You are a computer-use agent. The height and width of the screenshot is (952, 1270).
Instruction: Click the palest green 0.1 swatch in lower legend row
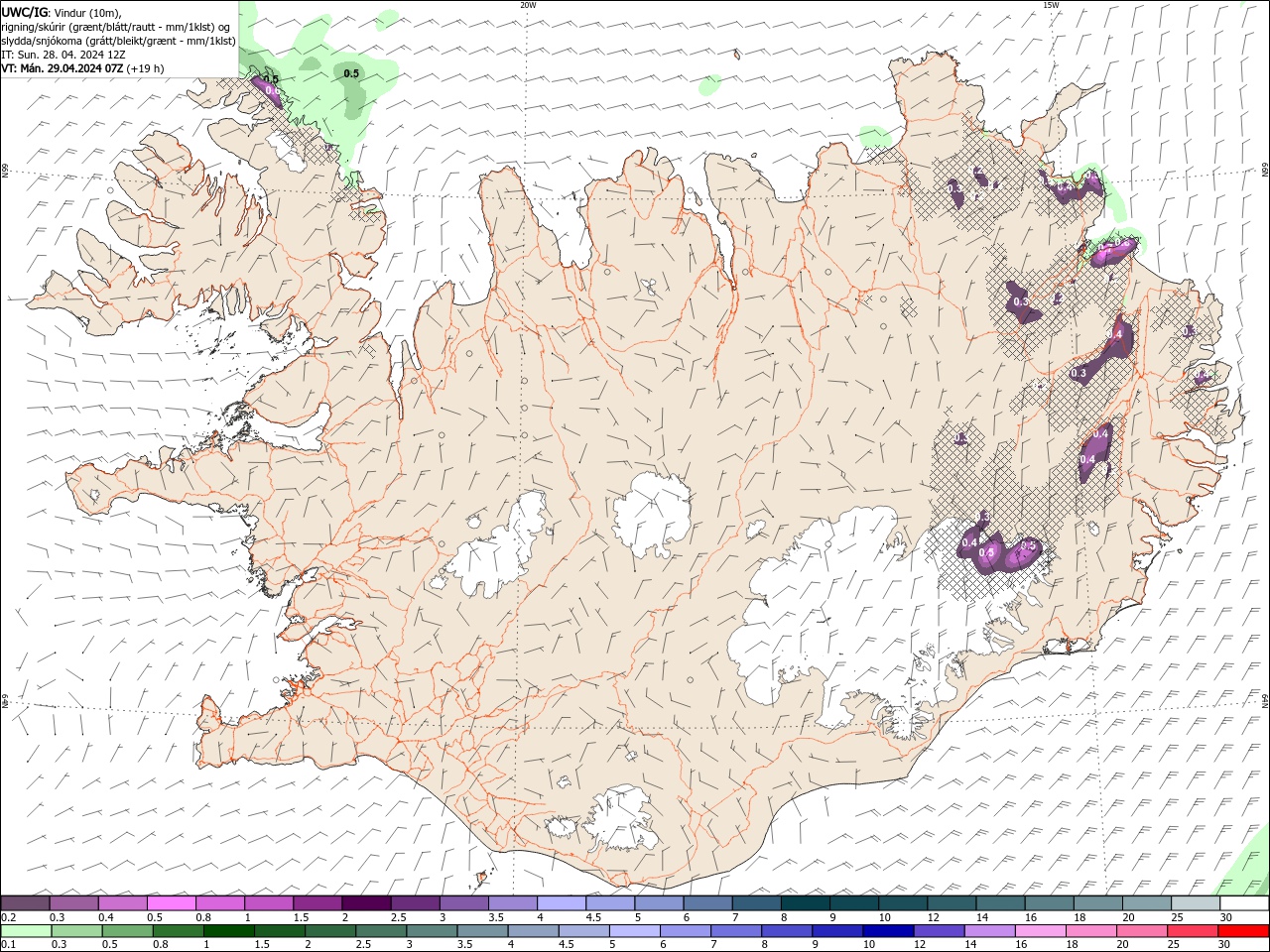(26, 931)
